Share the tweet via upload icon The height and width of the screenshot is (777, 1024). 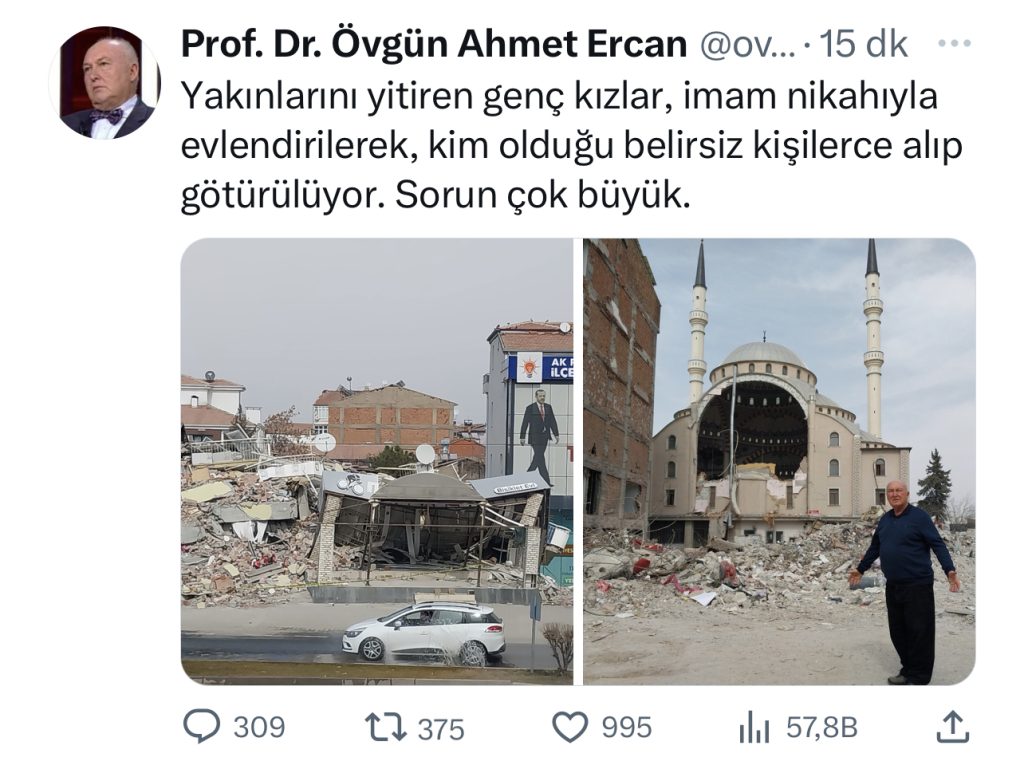coord(952,727)
